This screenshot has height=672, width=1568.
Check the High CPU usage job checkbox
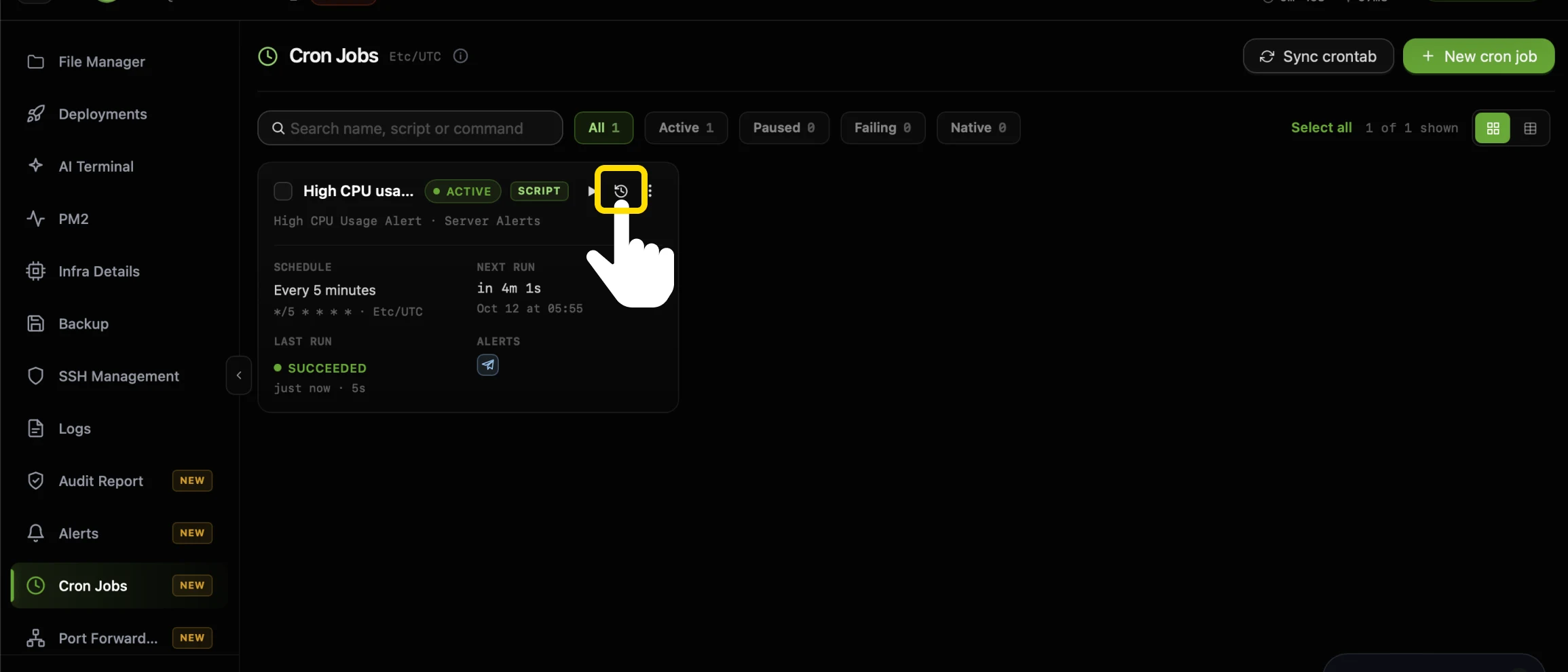[x=283, y=191]
